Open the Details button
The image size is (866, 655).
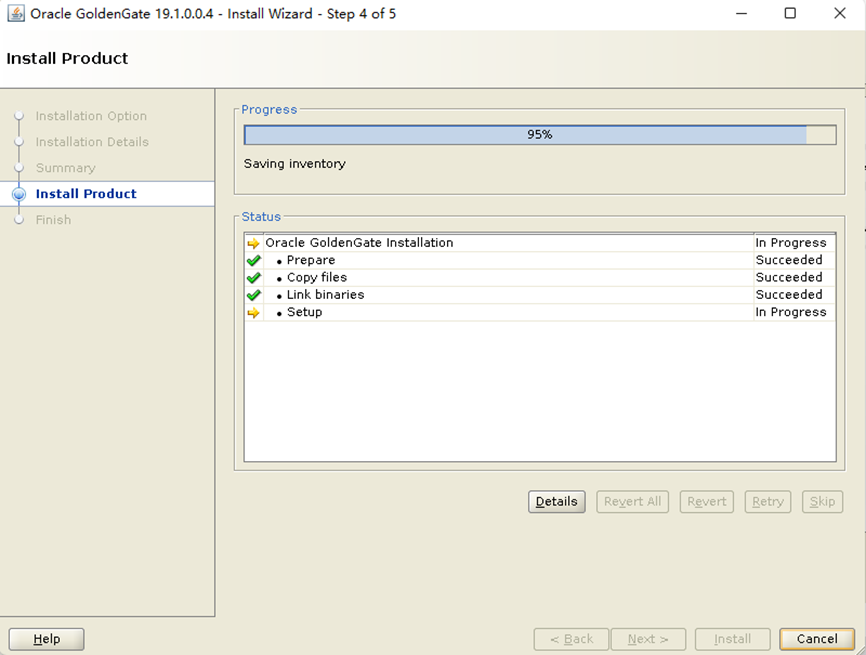click(x=557, y=501)
